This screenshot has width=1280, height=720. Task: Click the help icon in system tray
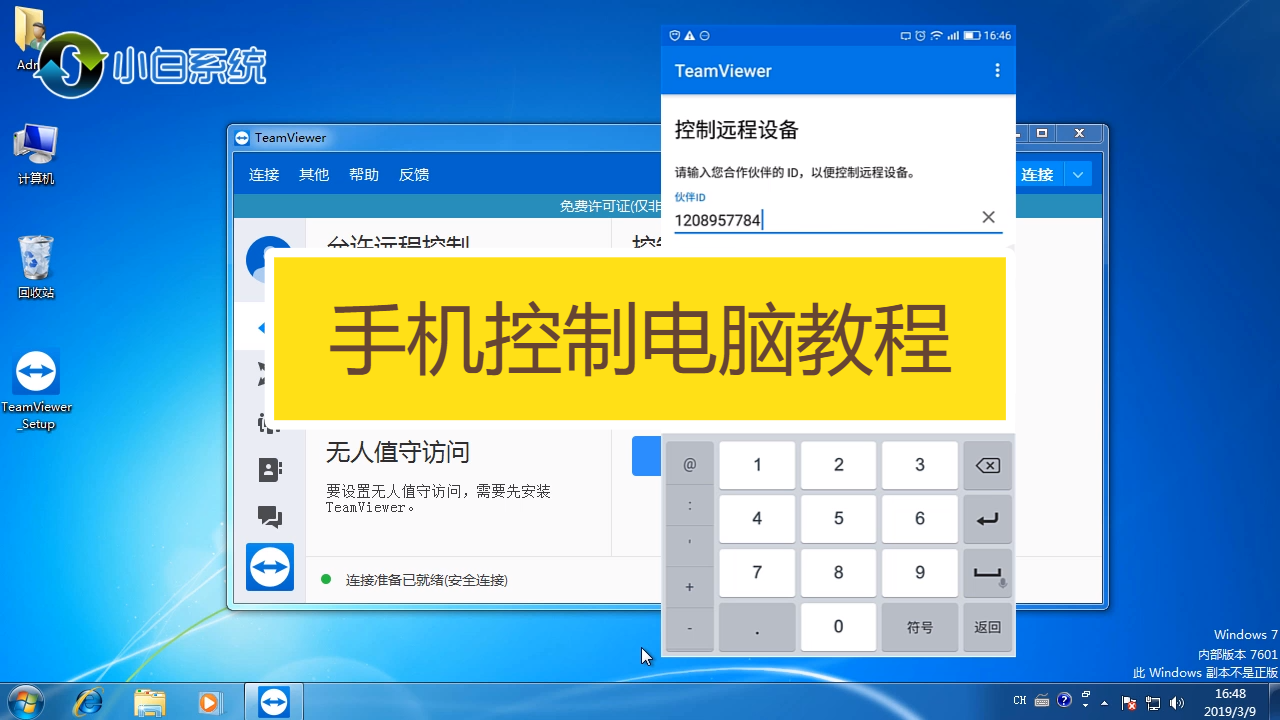tap(1064, 700)
